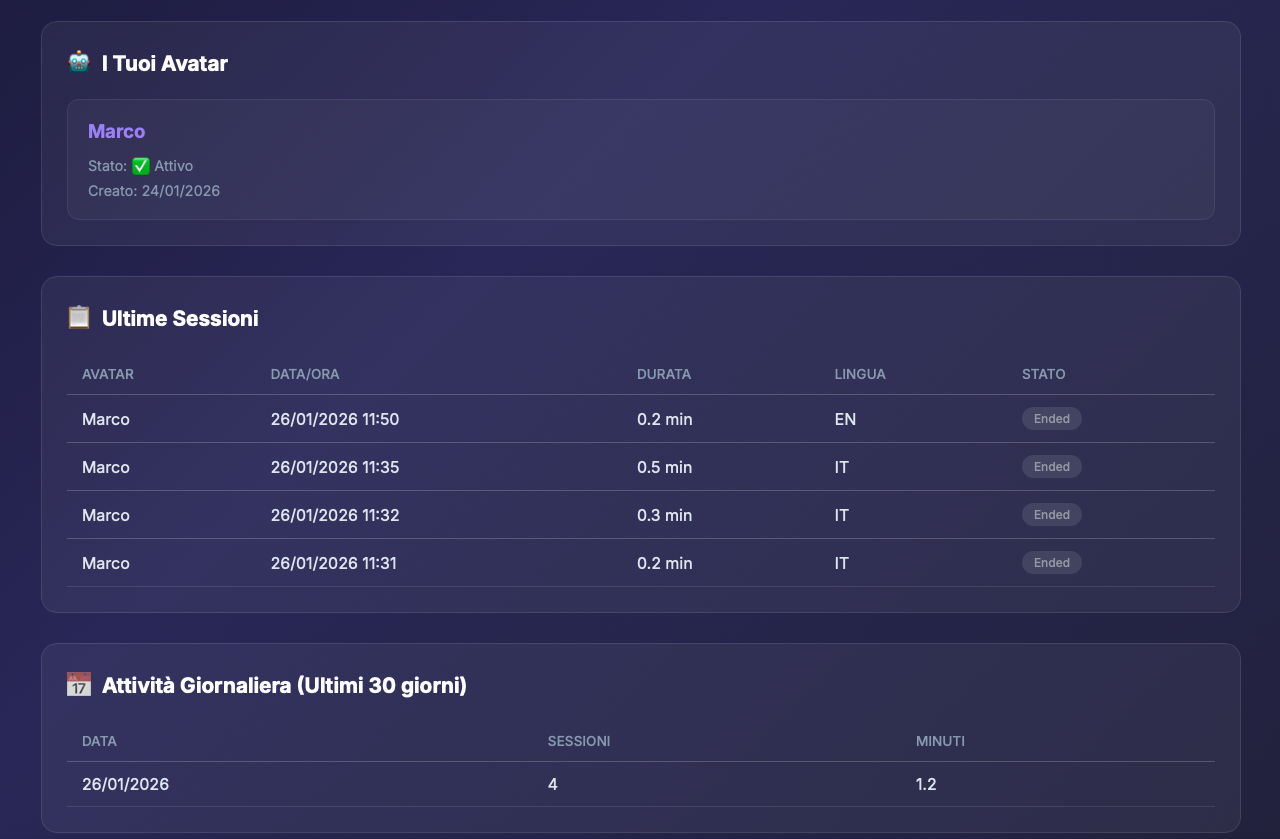Screen dimensions: 1280x839
Task: Select the 0.5 min duration cell
Action: coord(664,467)
